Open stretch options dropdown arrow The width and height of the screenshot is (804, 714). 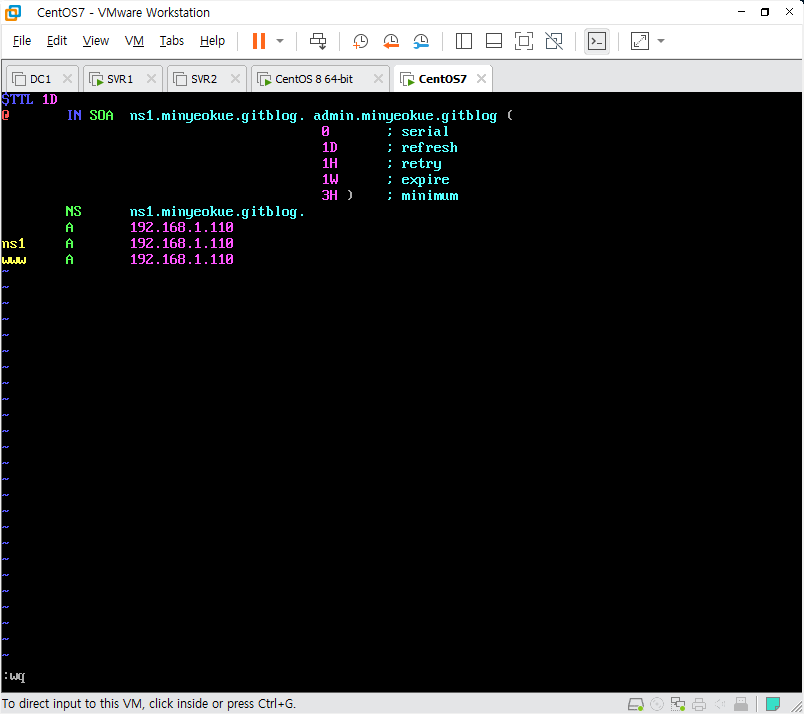click(x=661, y=41)
